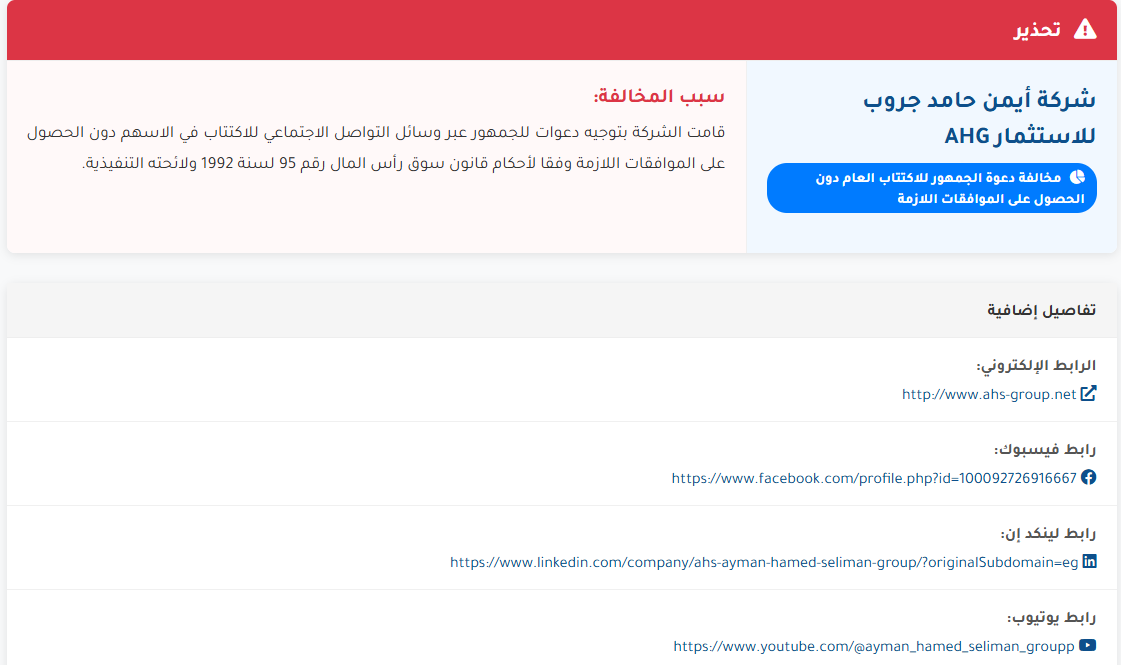
Task: Click the YouTube logo icon
Action: tap(1087, 645)
